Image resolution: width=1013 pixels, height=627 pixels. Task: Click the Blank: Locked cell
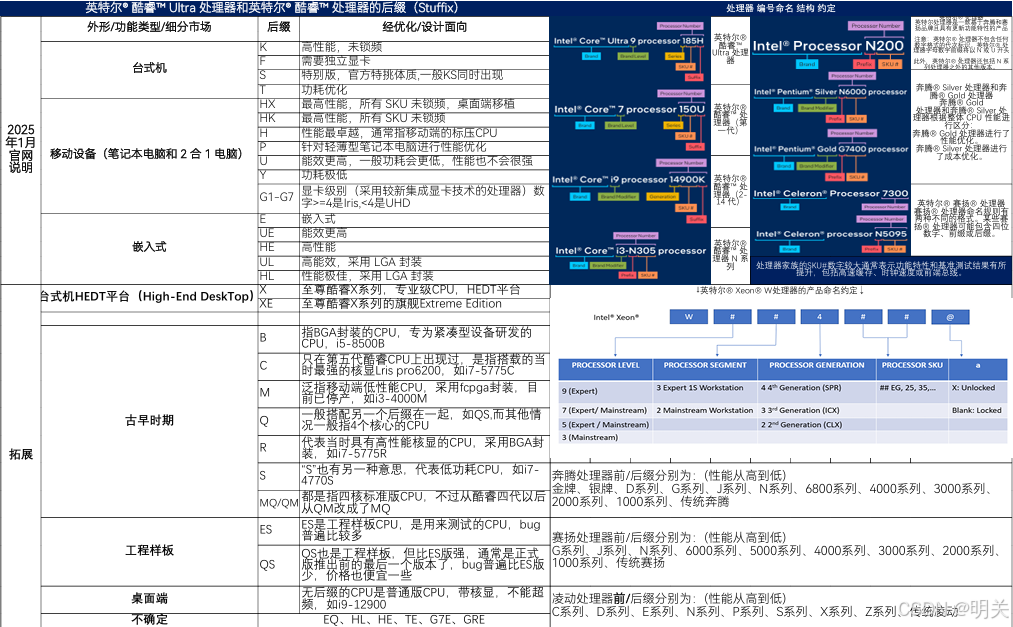click(976, 411)
